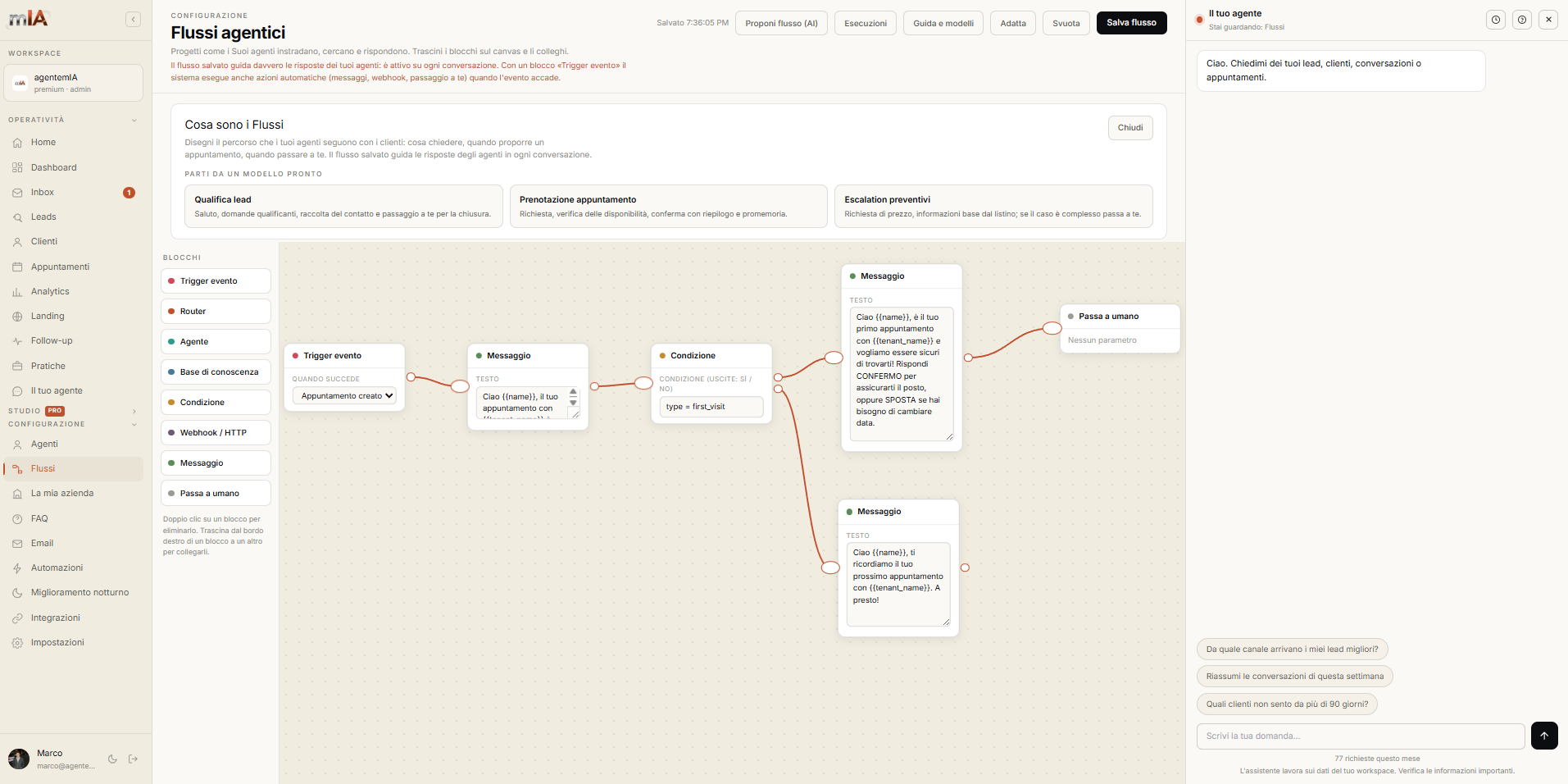This screenshot has height=784, width=1568.
Task: Select the Condizione block in Blocchi palette
Action: 216,403
